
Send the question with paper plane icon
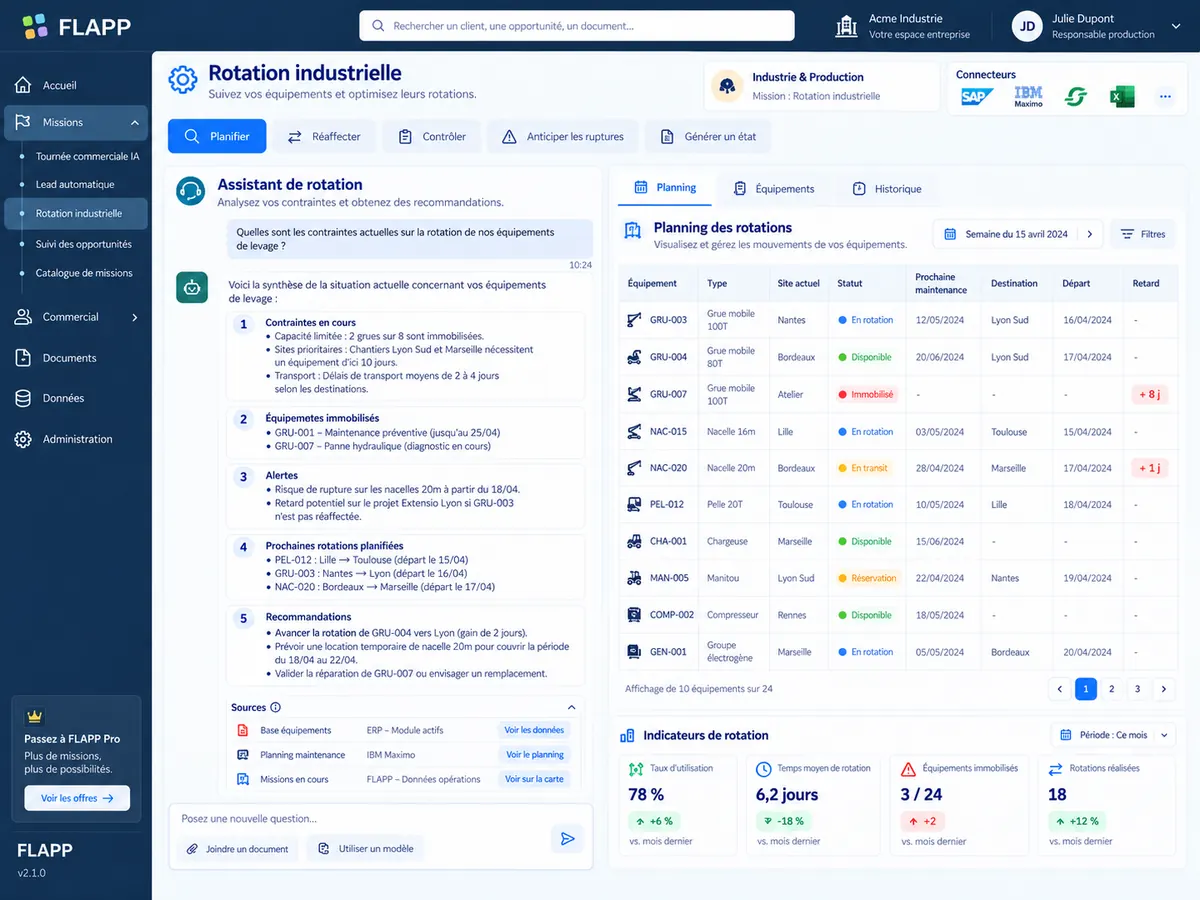point(568,839)
